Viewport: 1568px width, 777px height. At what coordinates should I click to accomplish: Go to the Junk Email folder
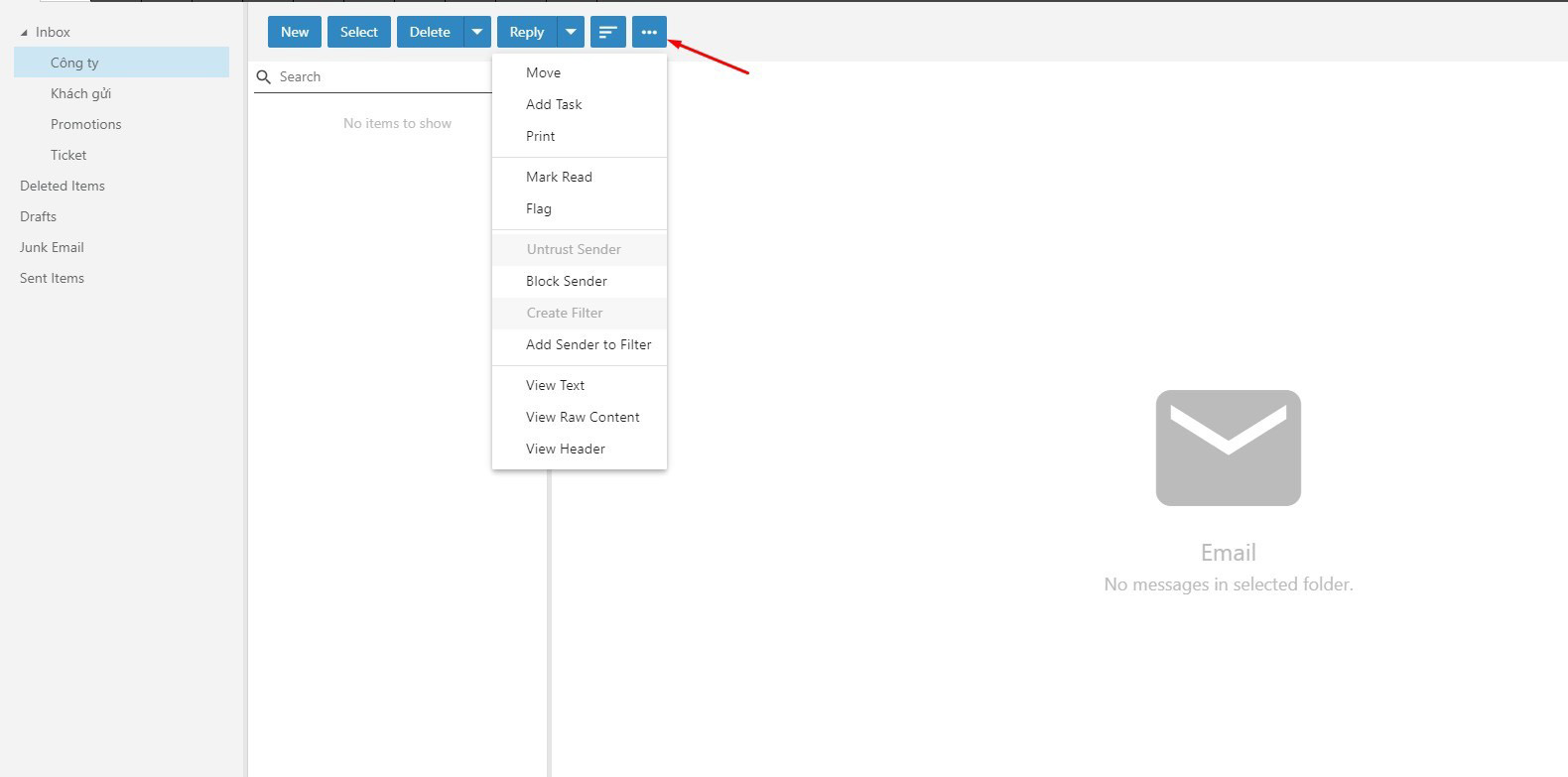[52, 247]
